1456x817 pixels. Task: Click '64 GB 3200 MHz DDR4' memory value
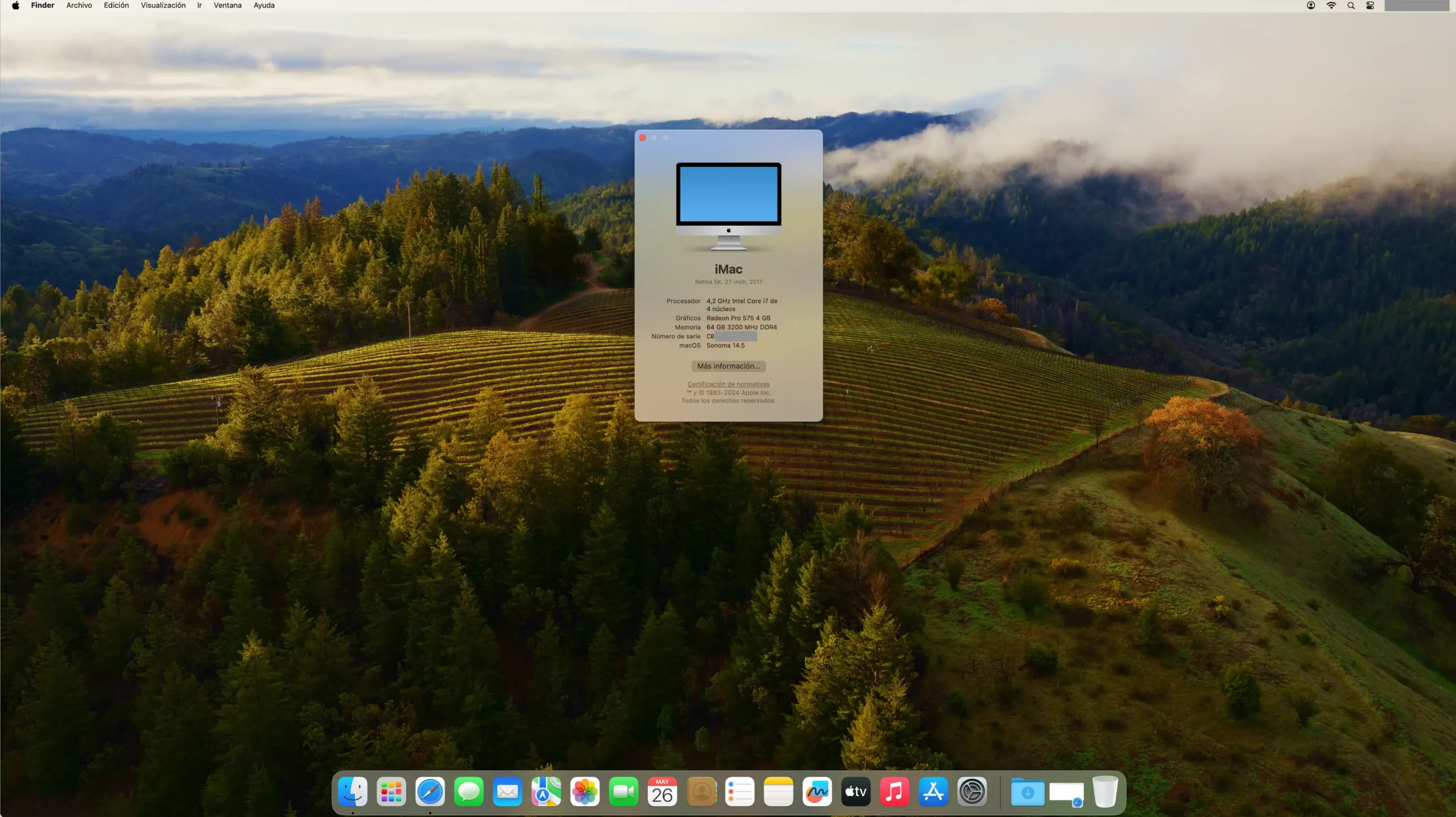click(742, 327)
